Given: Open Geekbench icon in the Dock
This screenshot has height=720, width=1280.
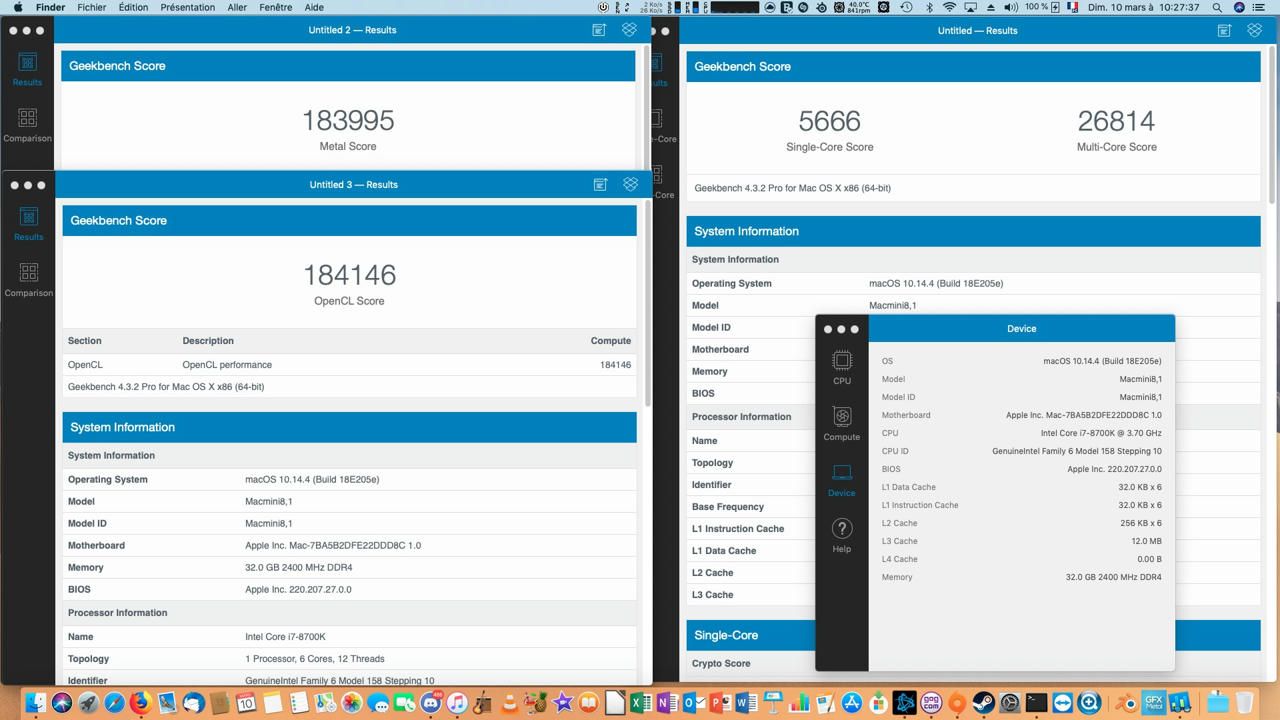Looking at the screenshot, I should 1179,703.
